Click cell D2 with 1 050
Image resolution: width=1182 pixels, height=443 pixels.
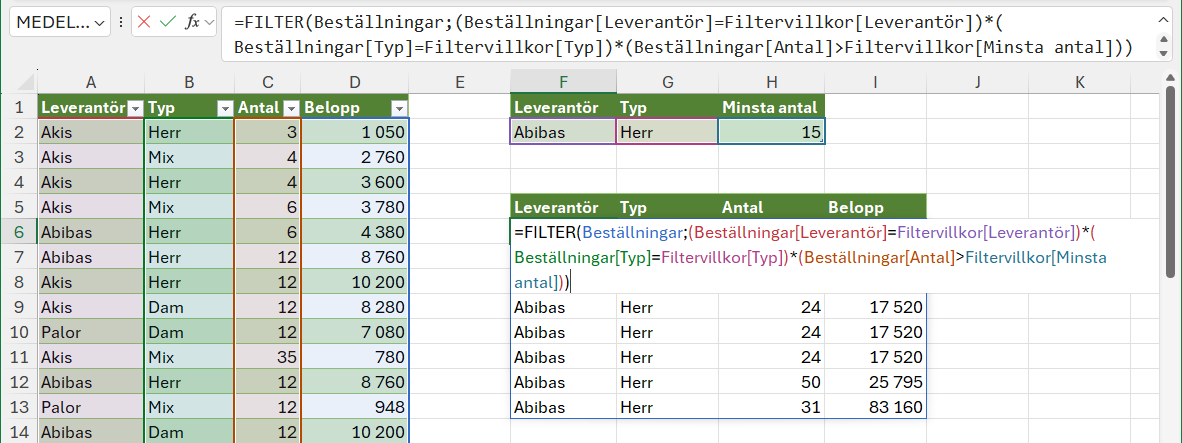coord(355,133)
